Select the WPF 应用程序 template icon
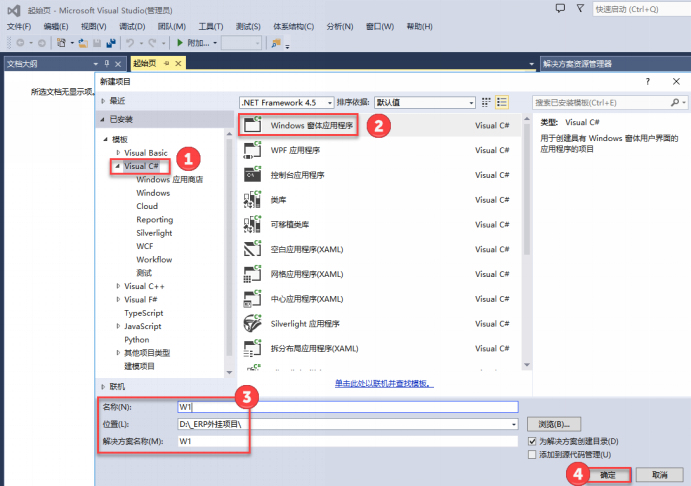 coord(252,150)
